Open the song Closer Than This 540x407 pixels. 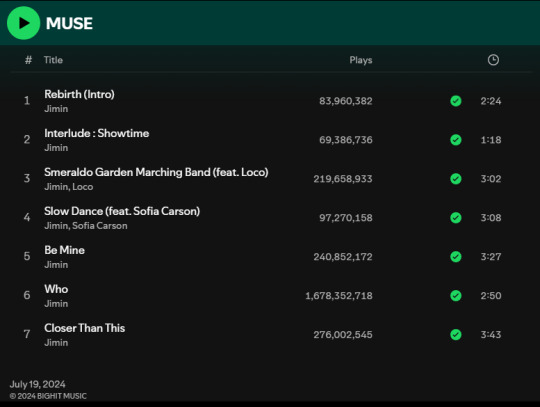pos(84,328)
